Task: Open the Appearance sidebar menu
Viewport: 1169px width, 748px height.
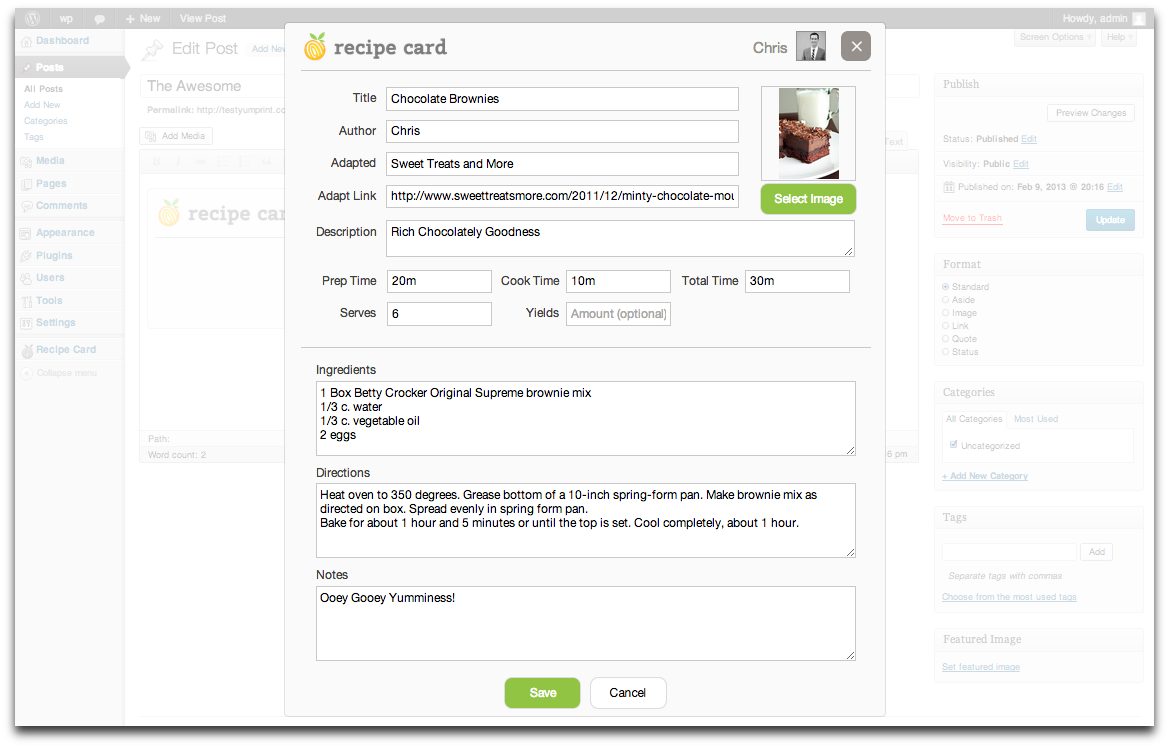Action: coord(65,233)
